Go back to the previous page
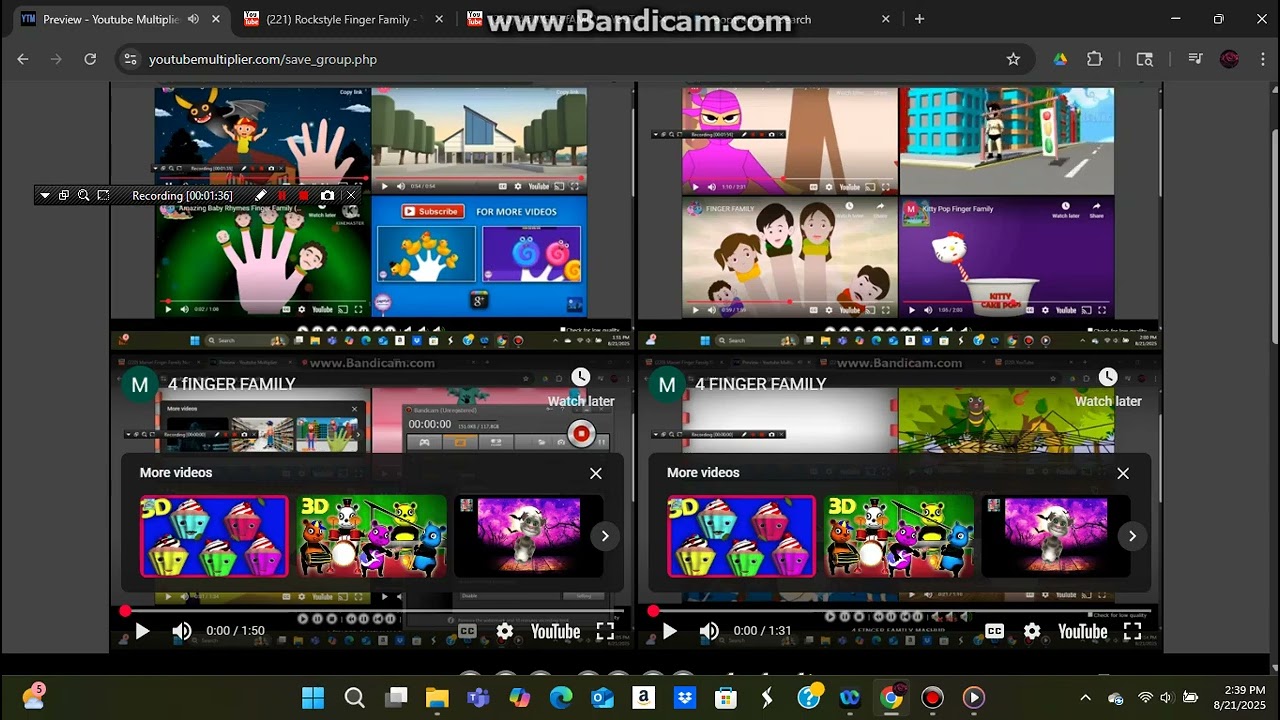 pos(23,59)
